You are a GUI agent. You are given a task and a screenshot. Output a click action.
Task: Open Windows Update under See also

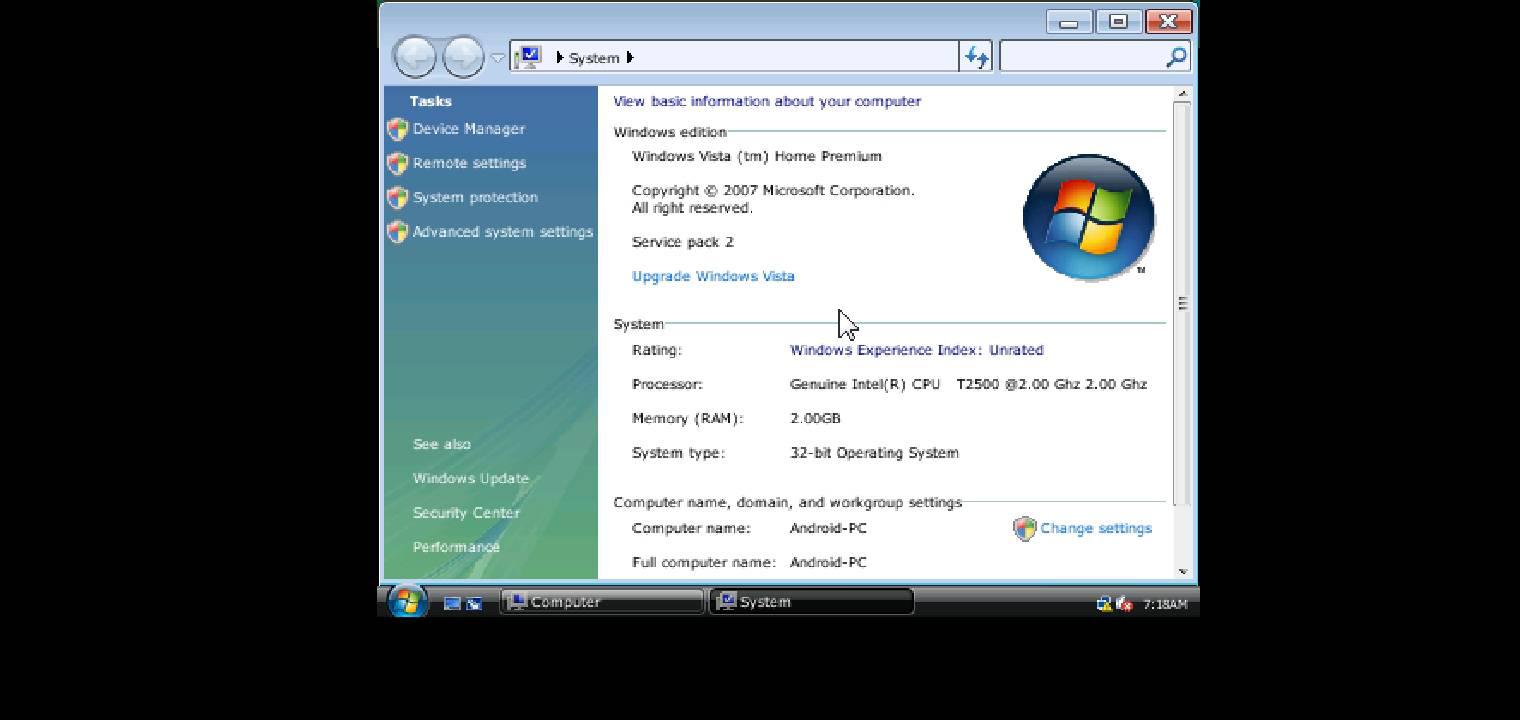tap(471, 478)
